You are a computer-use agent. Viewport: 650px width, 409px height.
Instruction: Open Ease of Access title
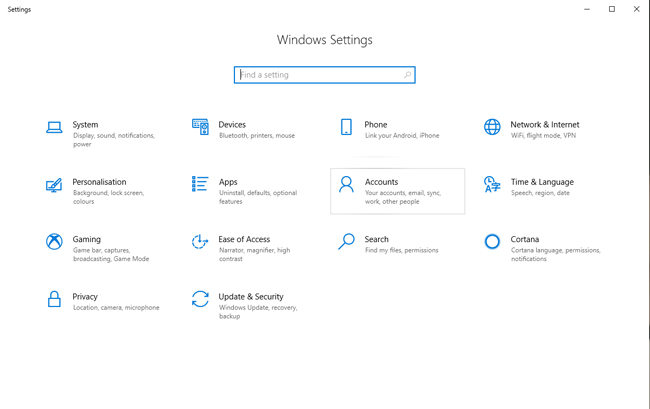click(244, 239)
